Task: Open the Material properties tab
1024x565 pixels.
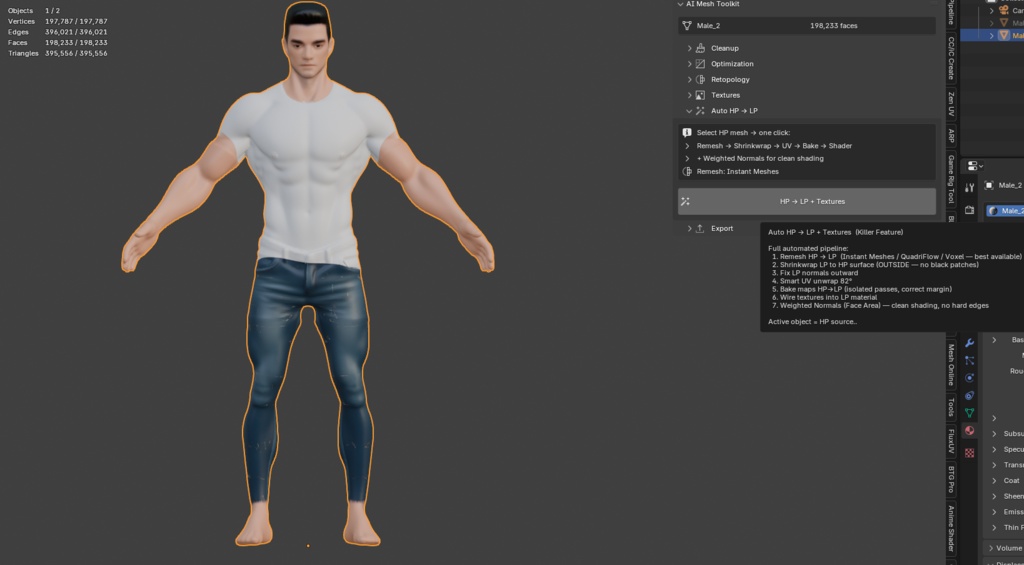Action: 970,430
